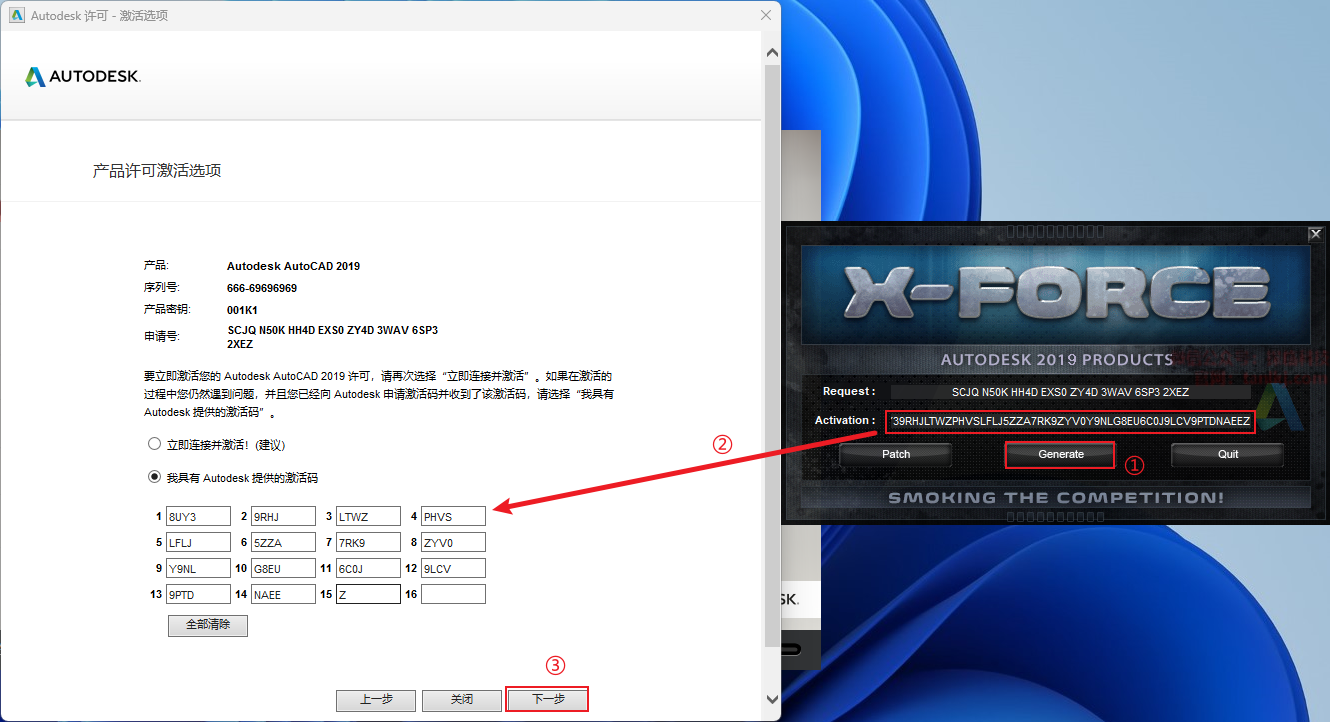Click the Autodesk app icon in the title bar
This screenshot has width=1330, height=722.
tap(16, 15)
